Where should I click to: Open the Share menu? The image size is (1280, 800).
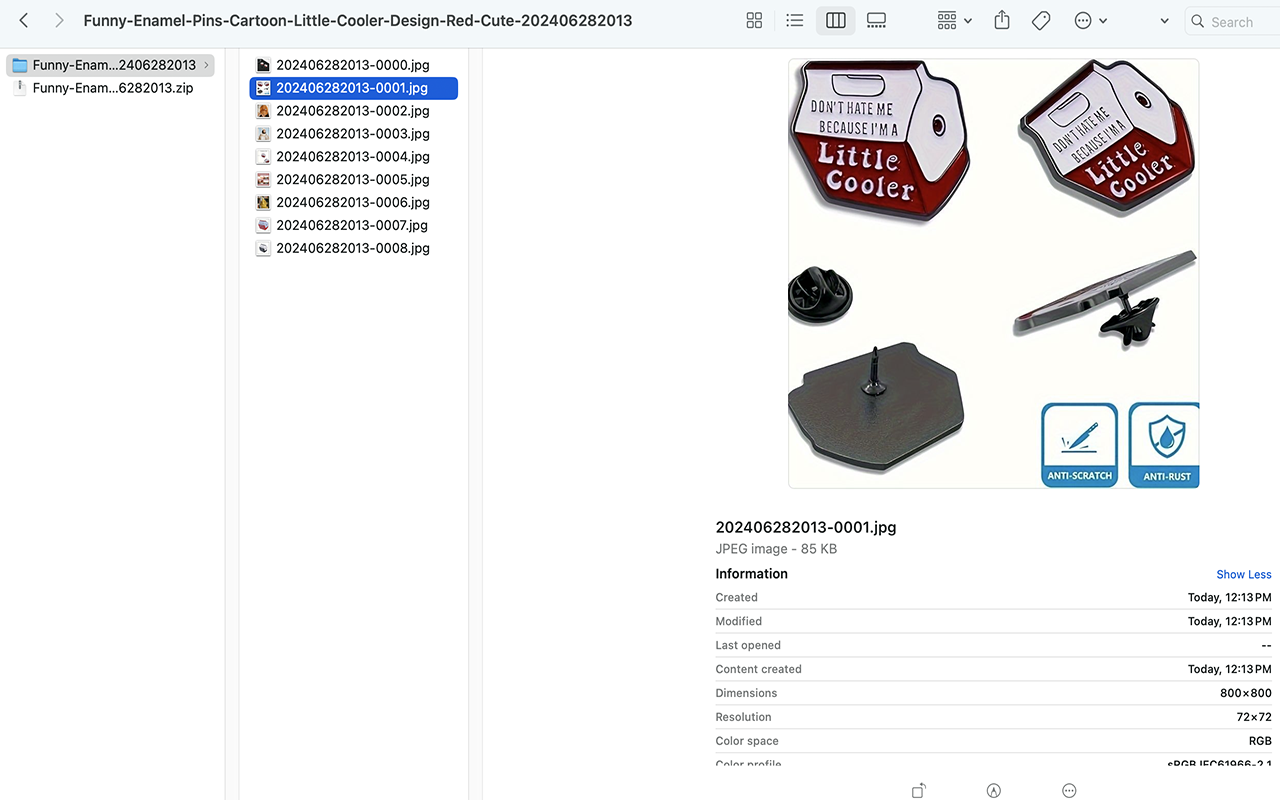point(1001,20)
